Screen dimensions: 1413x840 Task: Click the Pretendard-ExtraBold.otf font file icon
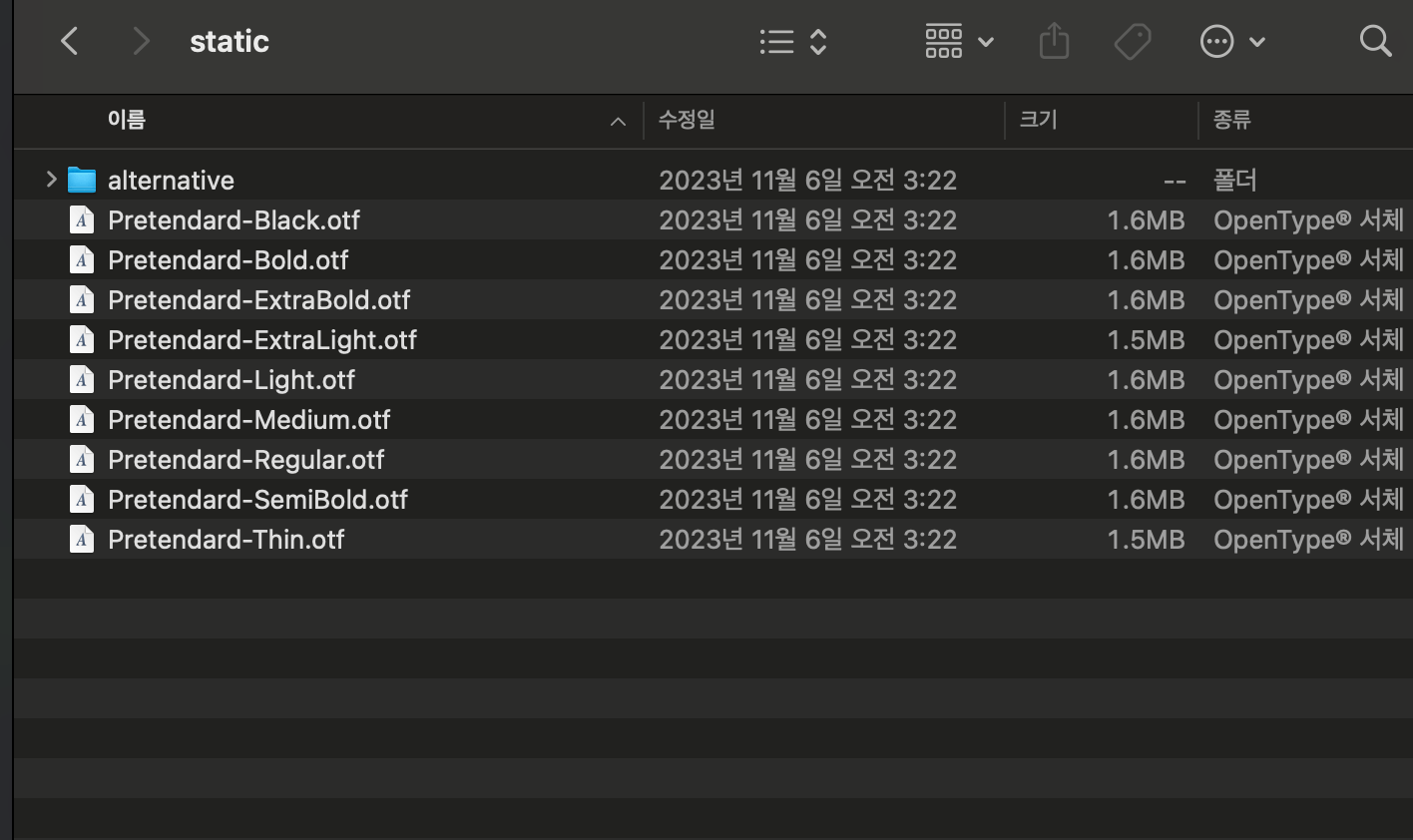click(82, 299)
